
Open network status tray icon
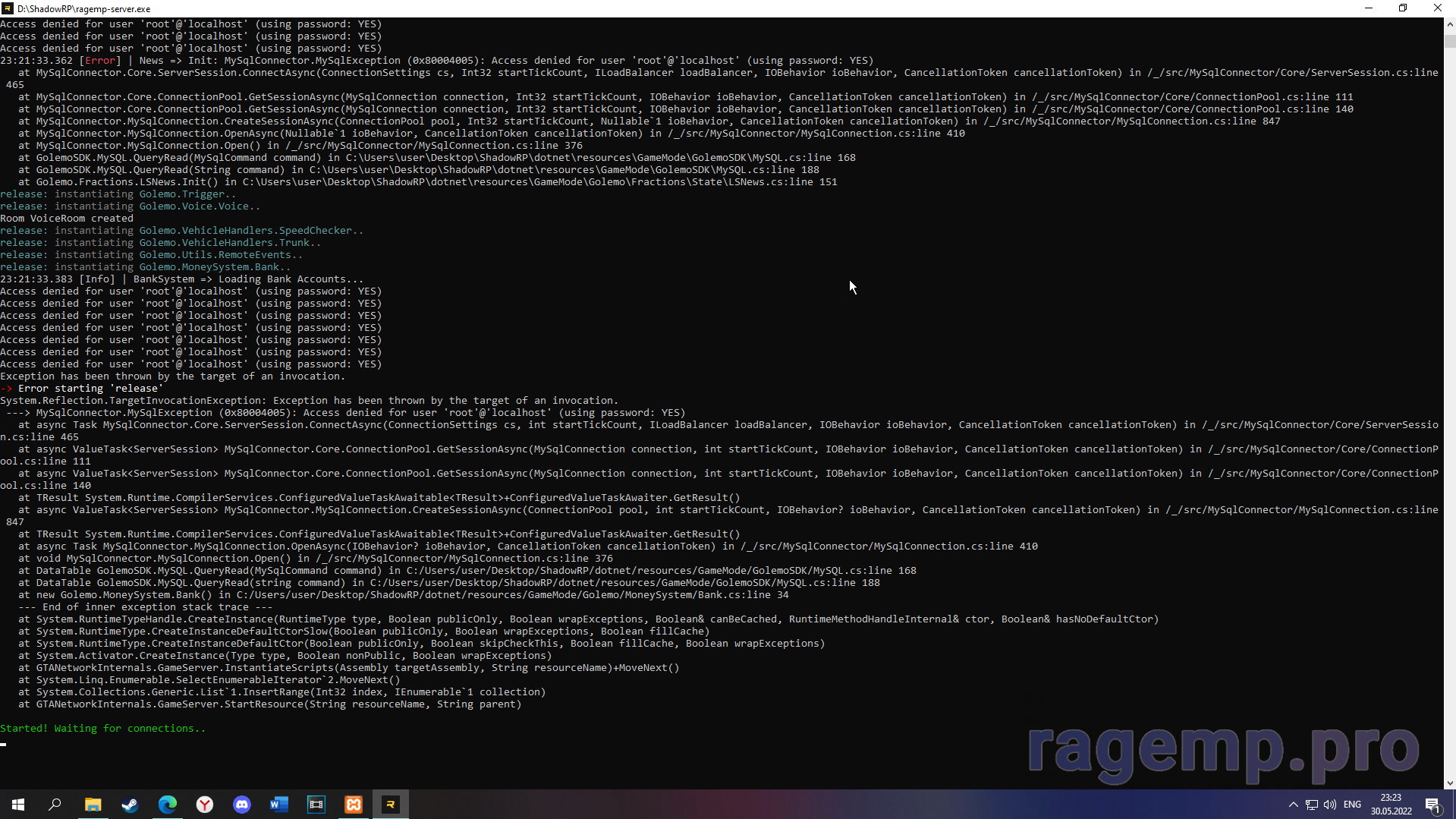(1311, 805)
